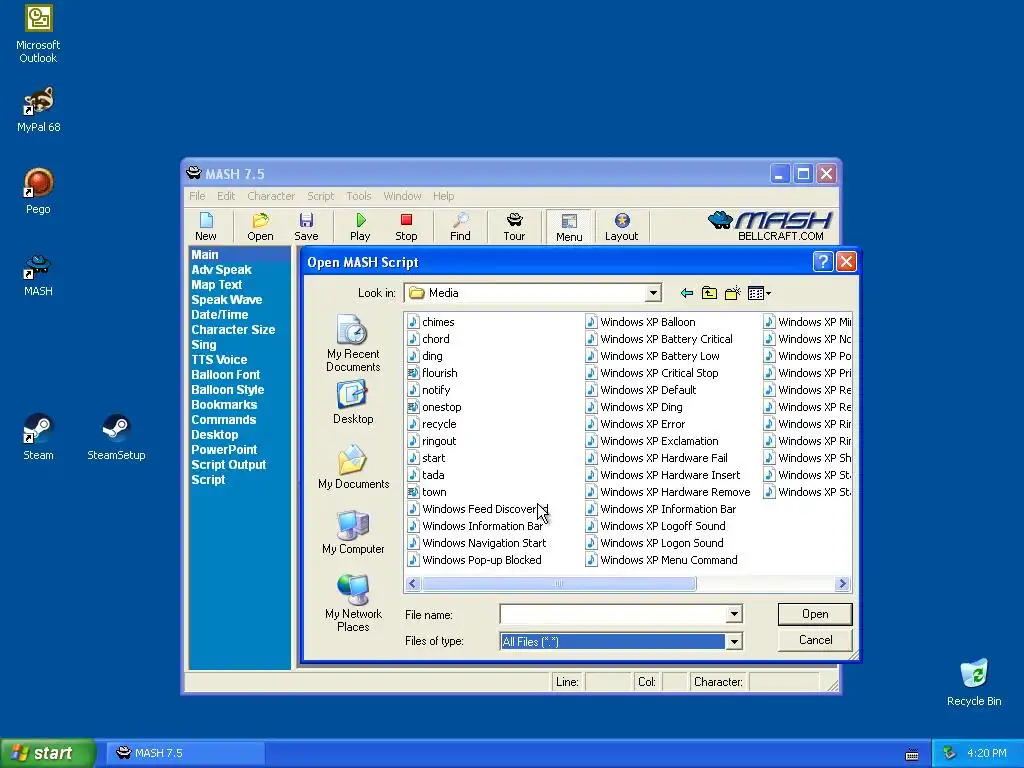Click the Open folder toolbar icon in MASH
Screen dimensions: 1024x768
260,226
